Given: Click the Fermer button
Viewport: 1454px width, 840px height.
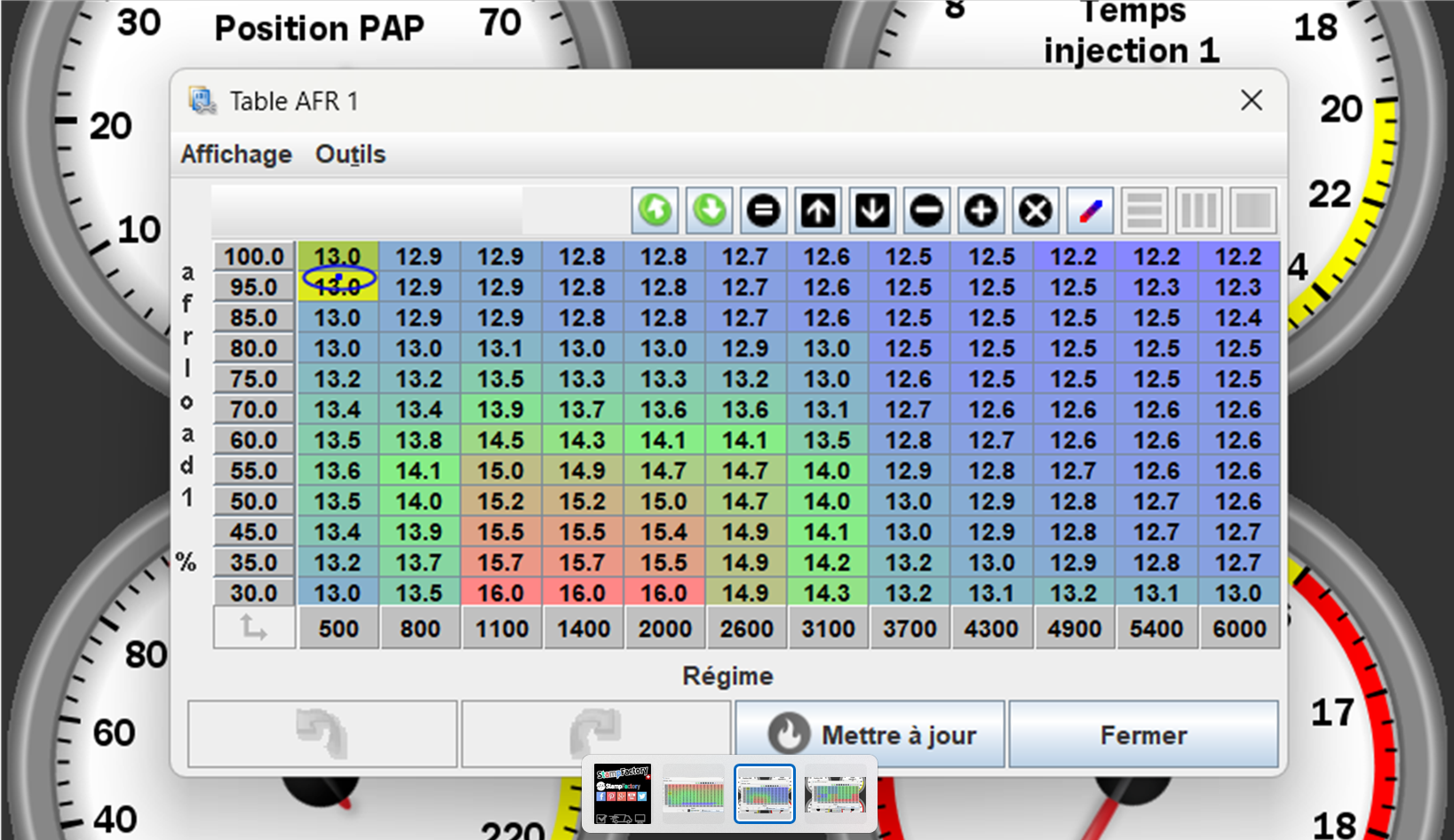Looking at the screenshot, I should click(x=1143, y=734).
